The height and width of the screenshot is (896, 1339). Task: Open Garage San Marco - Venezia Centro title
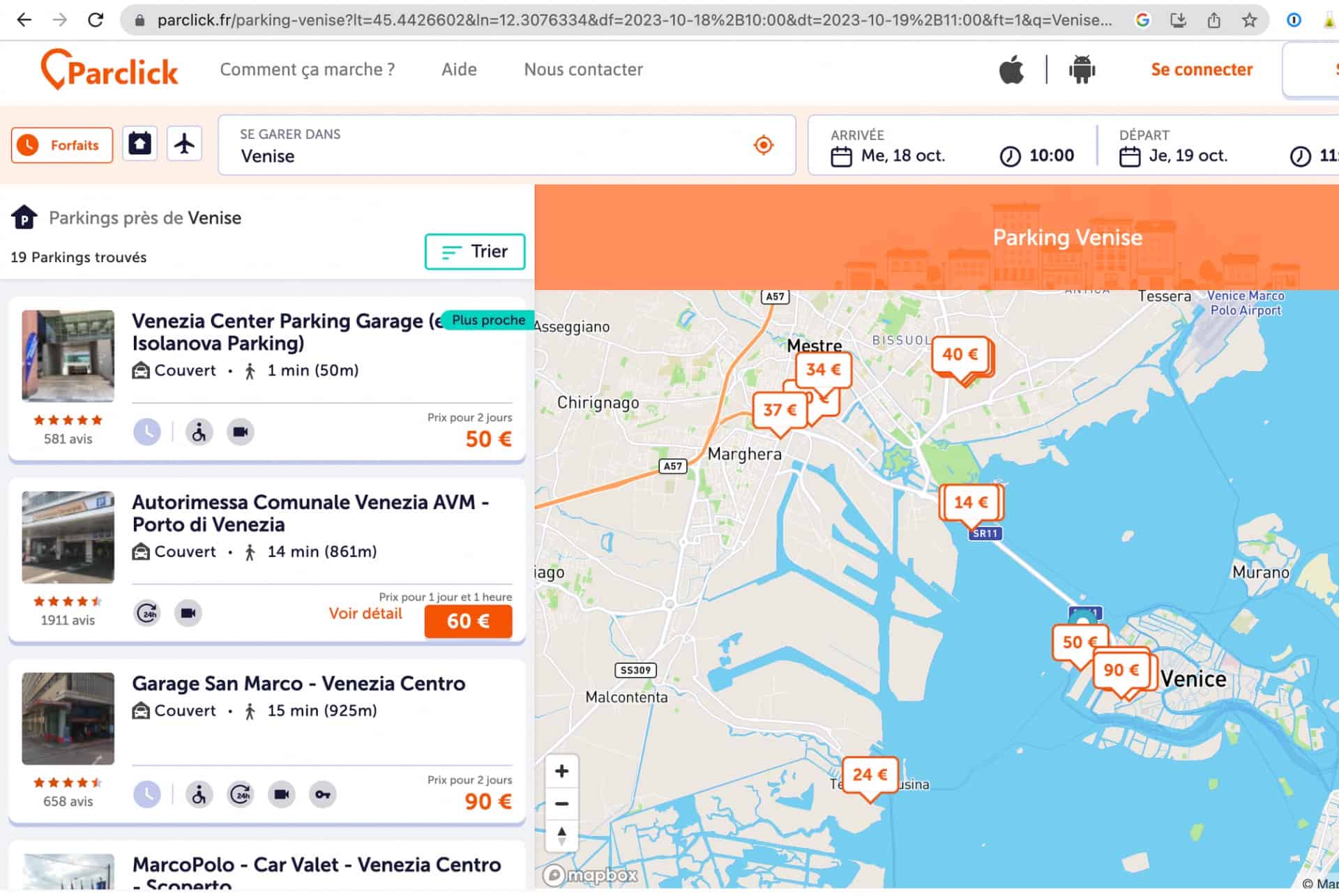tap(298, 683)
